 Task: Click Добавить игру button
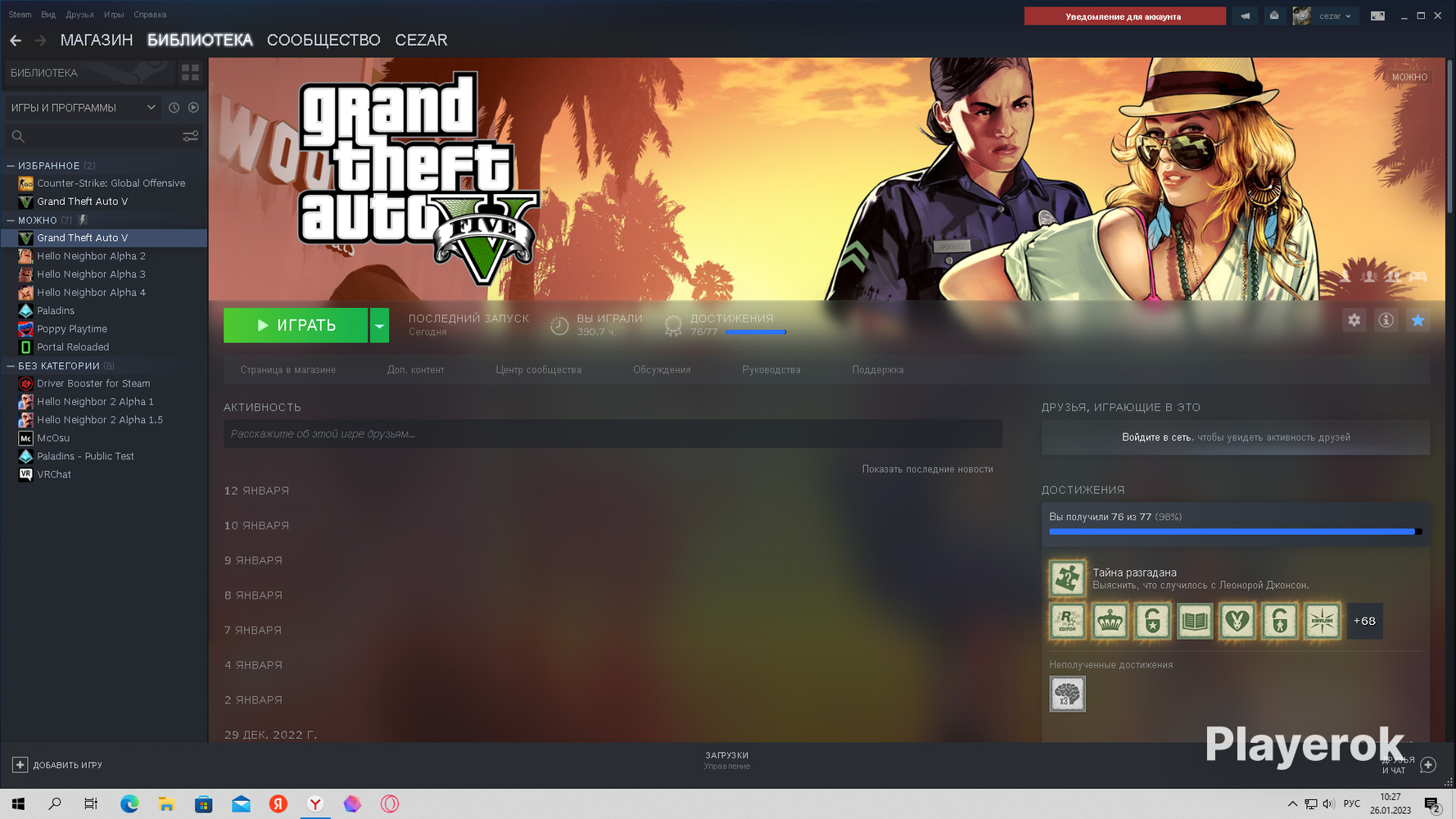pyautogui.click(x=57, y=765)
